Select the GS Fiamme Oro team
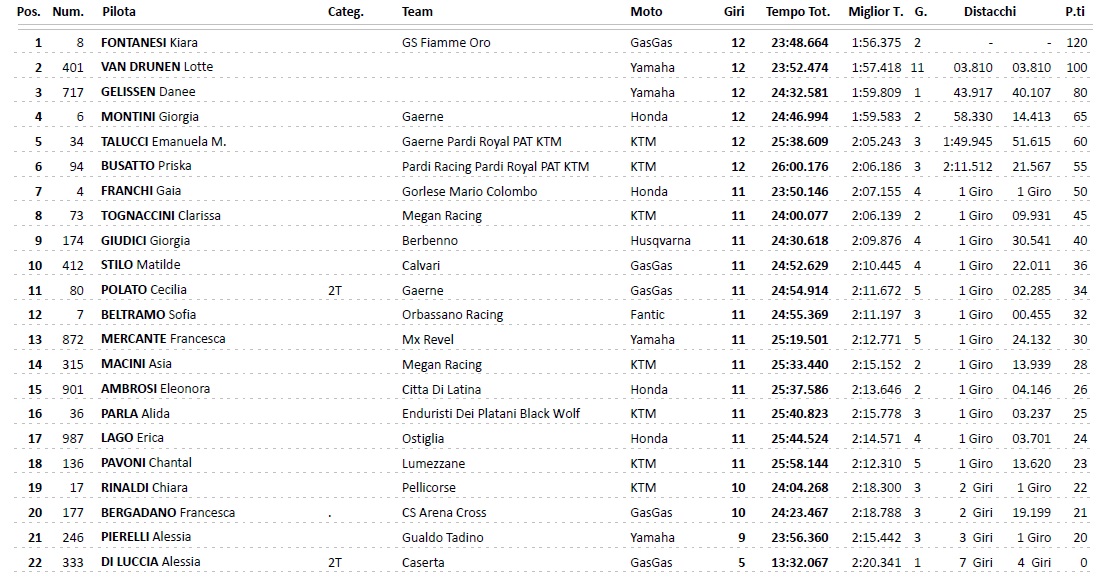1114x579 pixels. pyautogui.click(x=446, y=43)
